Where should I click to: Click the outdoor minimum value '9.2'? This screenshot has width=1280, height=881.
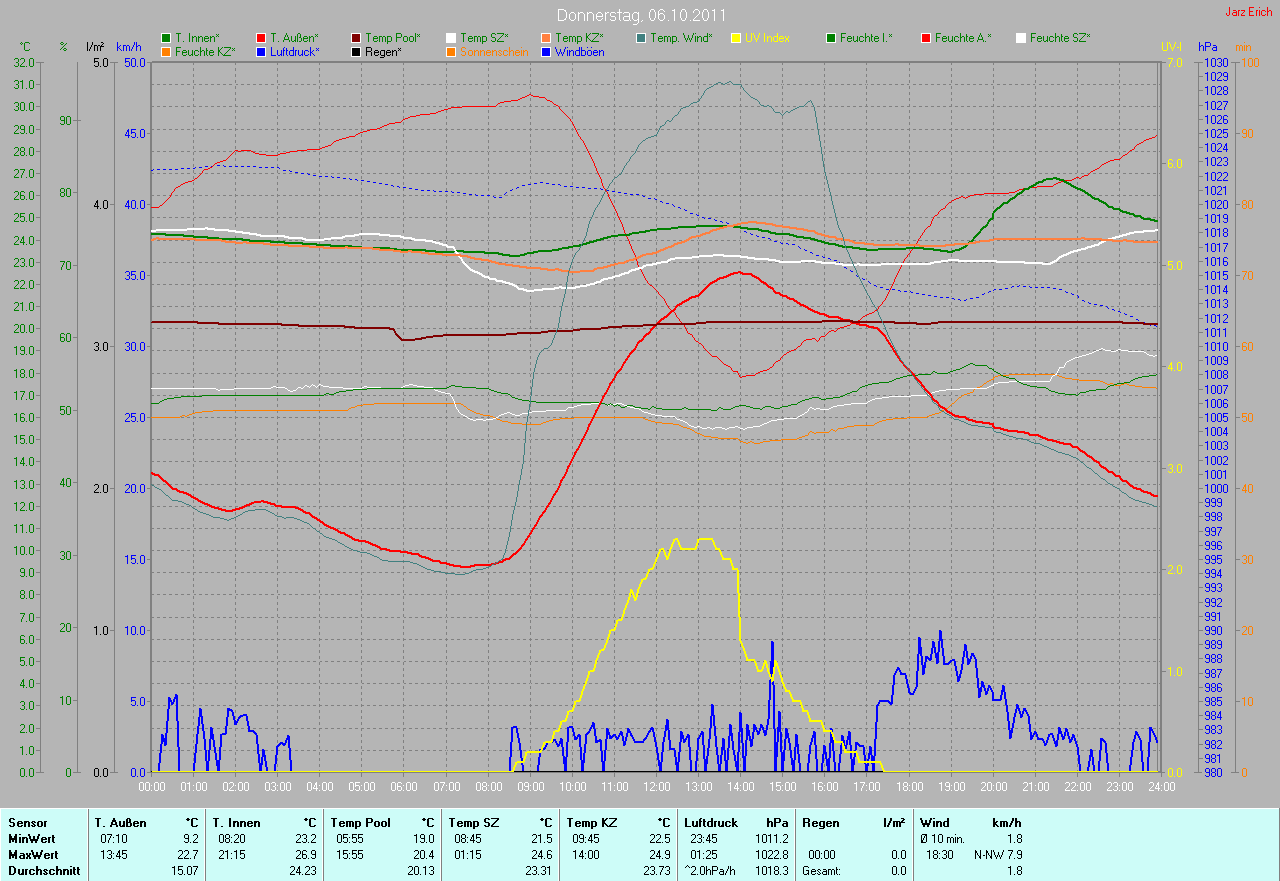pyautogui.click(x=191, y=839)
